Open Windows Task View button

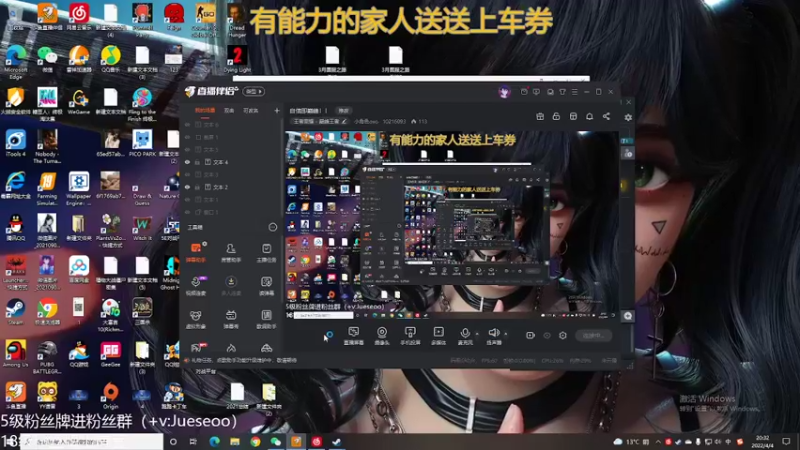(x=193, y=442)
